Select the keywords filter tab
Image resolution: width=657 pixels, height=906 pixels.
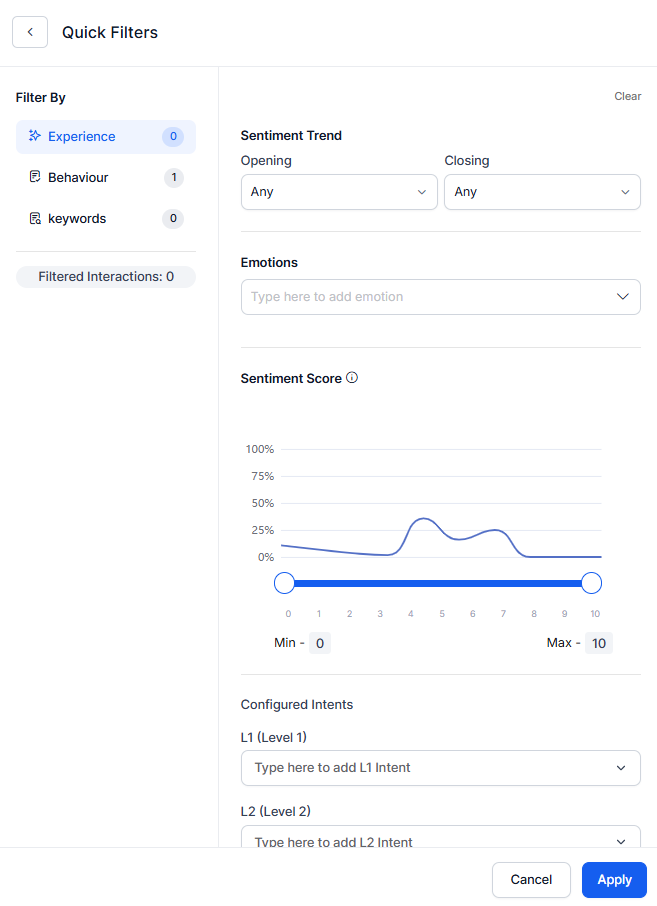[x=77, y=218]
